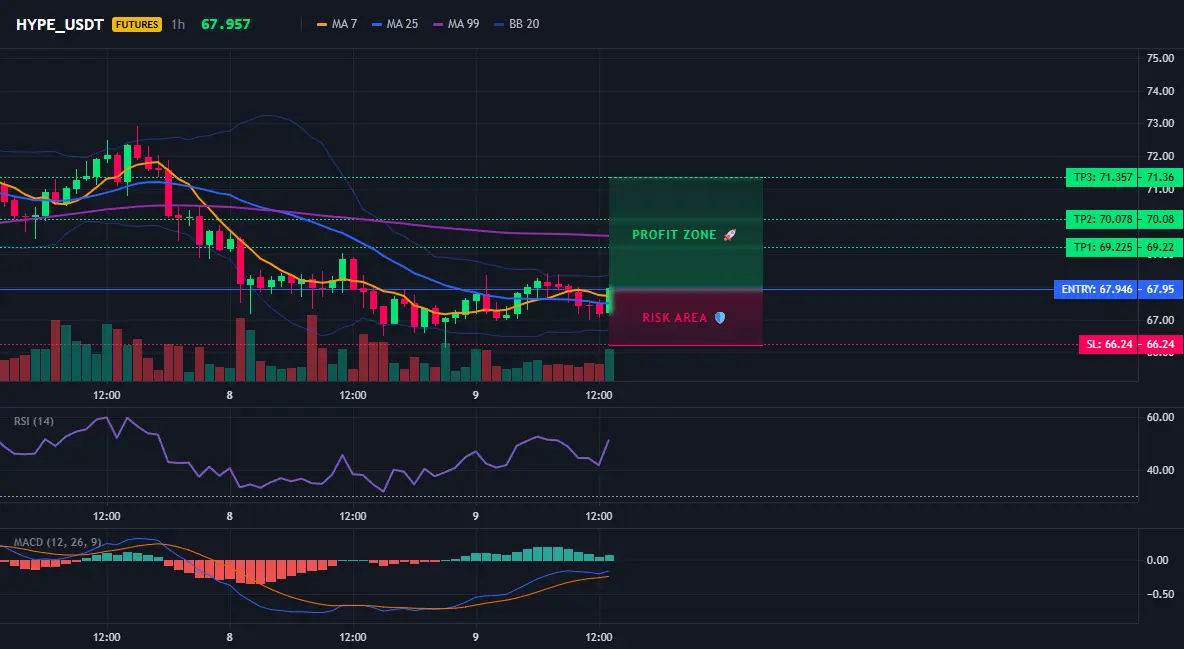Click date label 9 on MACD time axis

476,637
